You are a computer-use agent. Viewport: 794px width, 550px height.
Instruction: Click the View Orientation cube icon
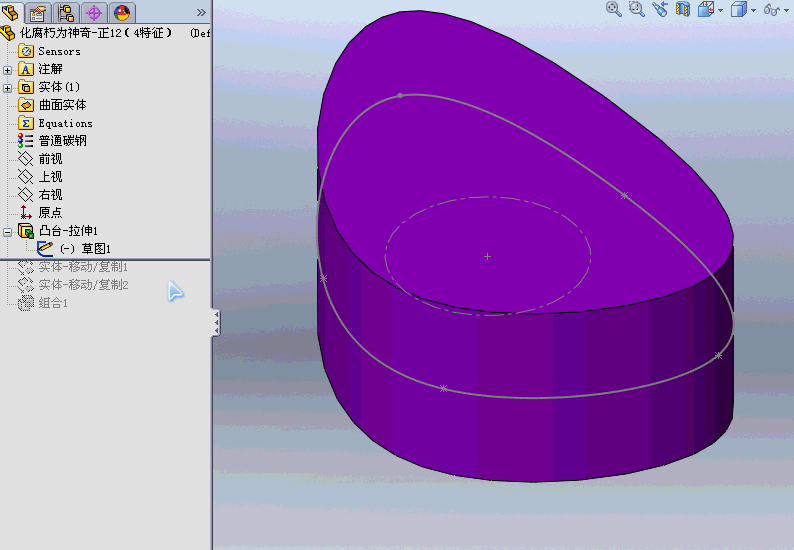(705, 9)
